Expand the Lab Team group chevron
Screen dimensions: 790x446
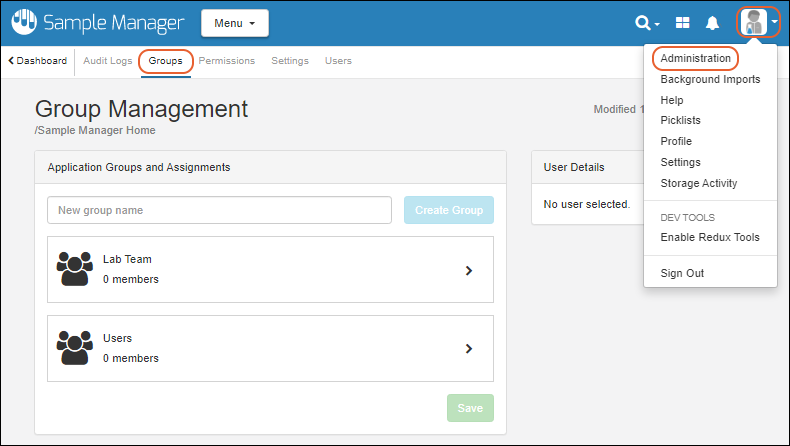pos(468,270)
